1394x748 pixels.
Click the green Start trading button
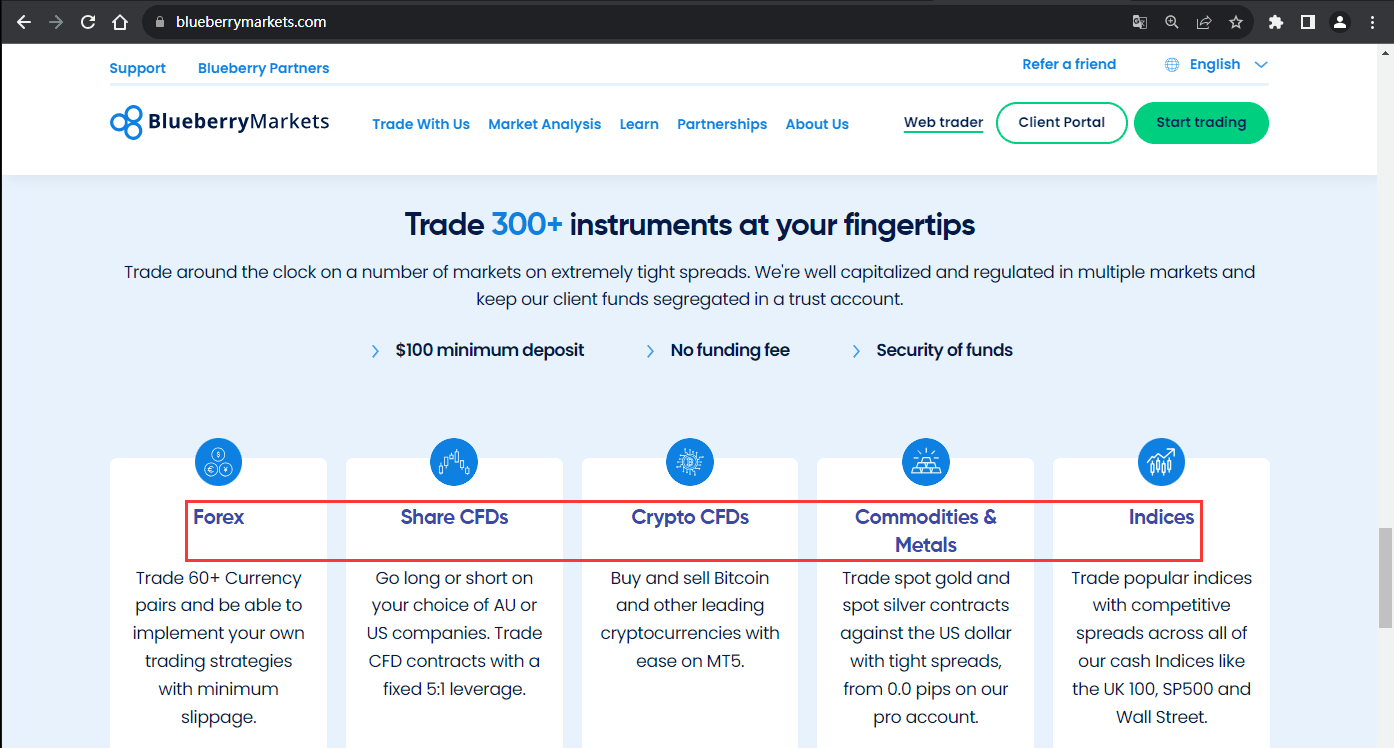point(1201,123)
